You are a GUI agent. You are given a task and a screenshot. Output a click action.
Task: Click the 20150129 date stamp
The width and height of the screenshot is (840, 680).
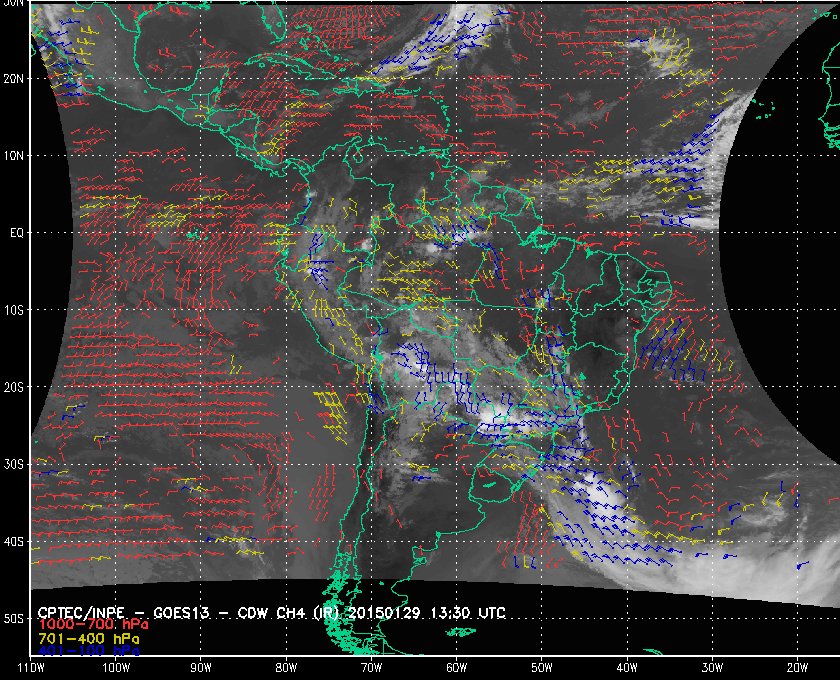point(386,613)
